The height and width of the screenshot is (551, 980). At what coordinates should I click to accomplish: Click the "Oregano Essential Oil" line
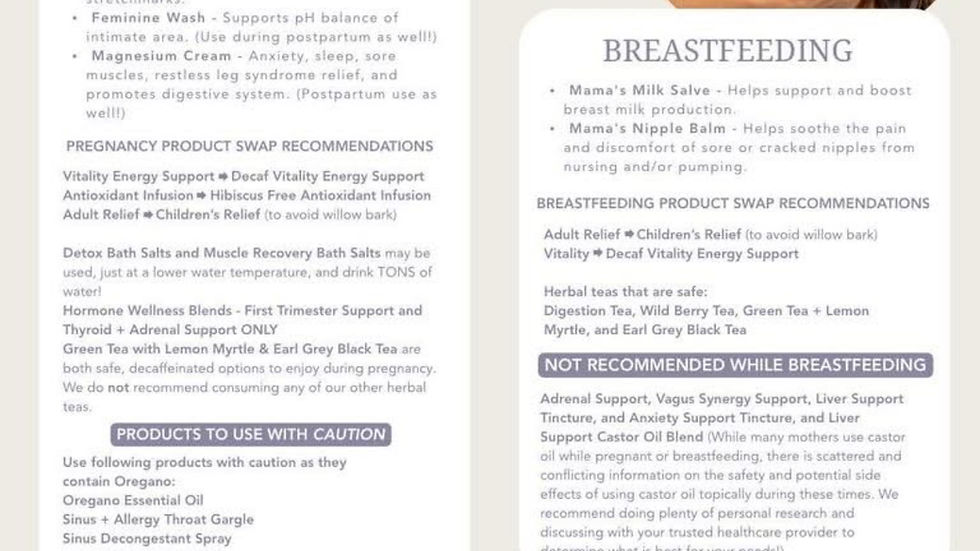[133, 500]
